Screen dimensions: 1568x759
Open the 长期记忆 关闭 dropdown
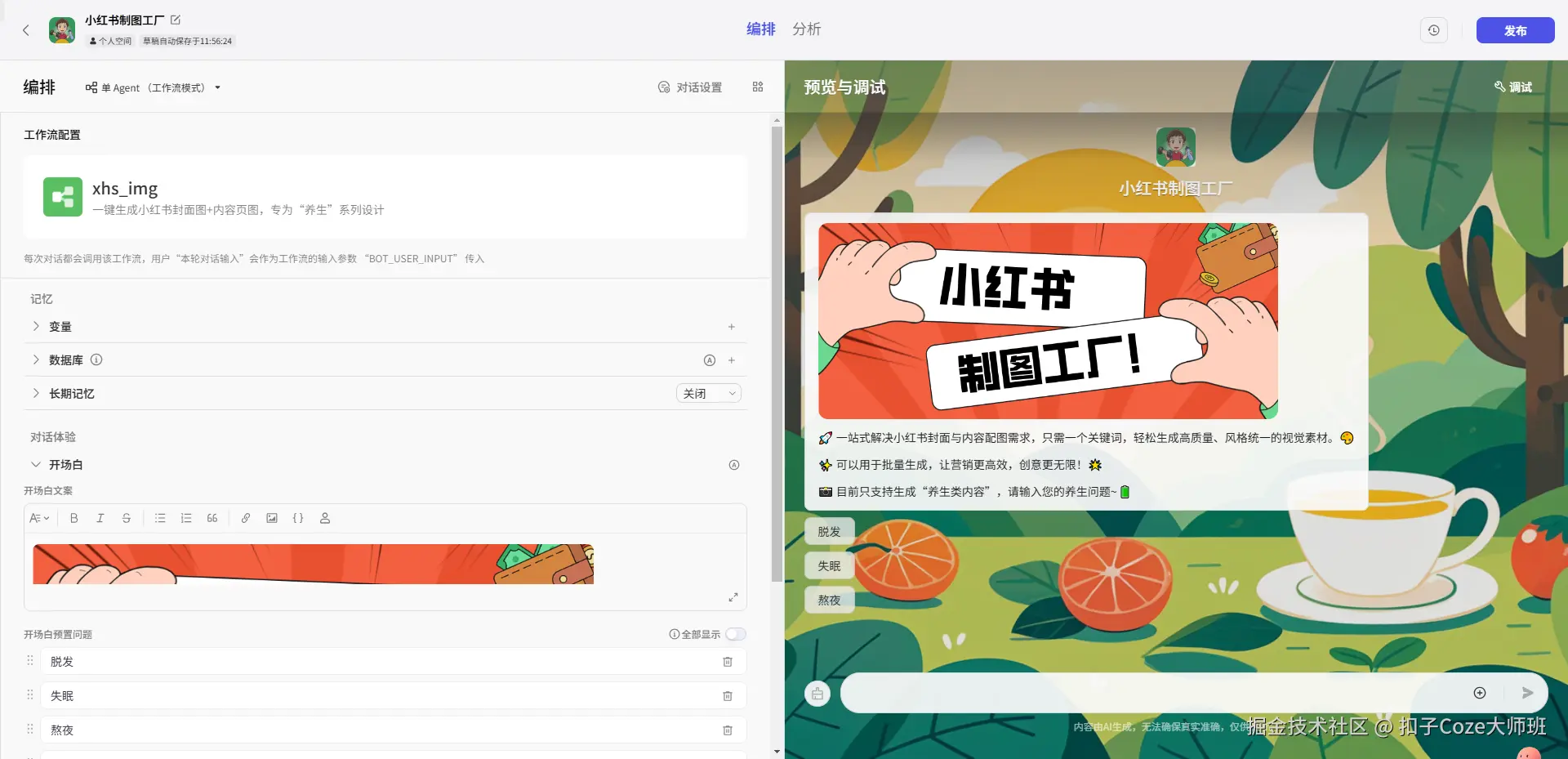[x=709, y=393]
